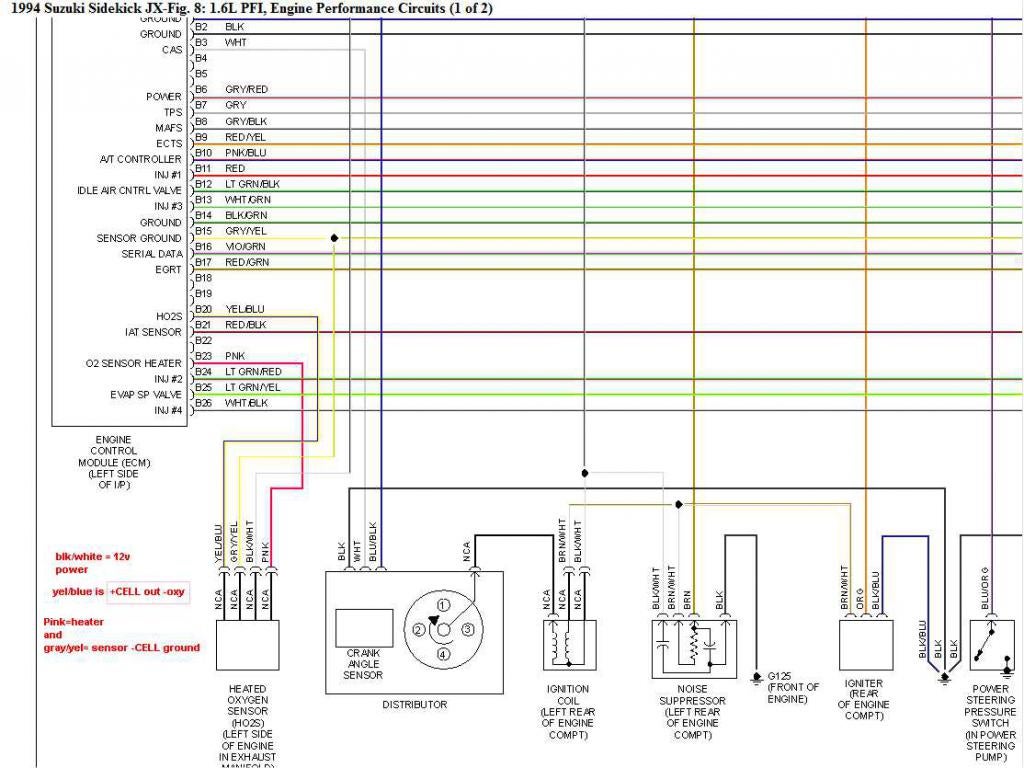Screen dimensions: 1024x768
Task: Click the red "blk/white = 12v power" note
Action: (91, 563)
